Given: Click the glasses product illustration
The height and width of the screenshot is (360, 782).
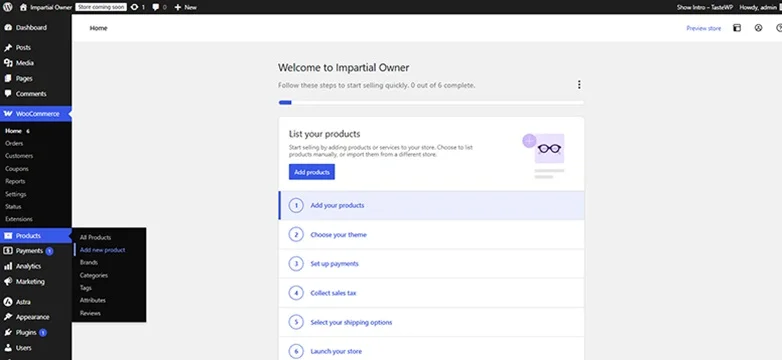Looking at the screenshot, I should point(544,156).
